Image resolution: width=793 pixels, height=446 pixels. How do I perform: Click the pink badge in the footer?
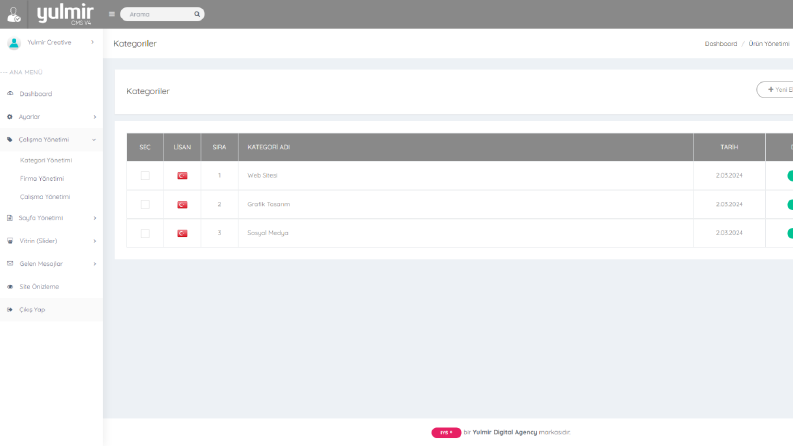click(x=446, y=432)
